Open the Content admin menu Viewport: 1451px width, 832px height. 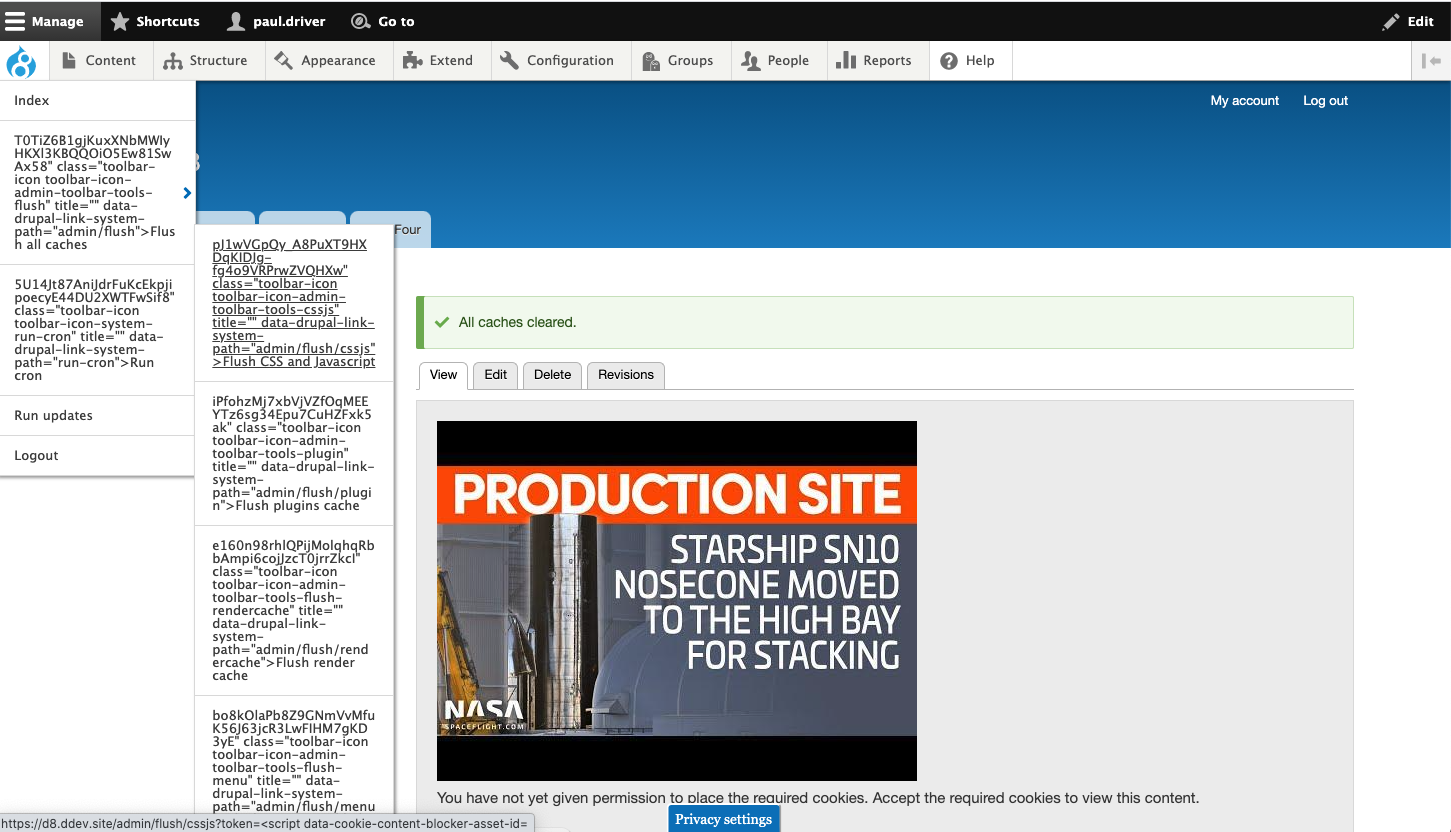click(x=99, y=61)
